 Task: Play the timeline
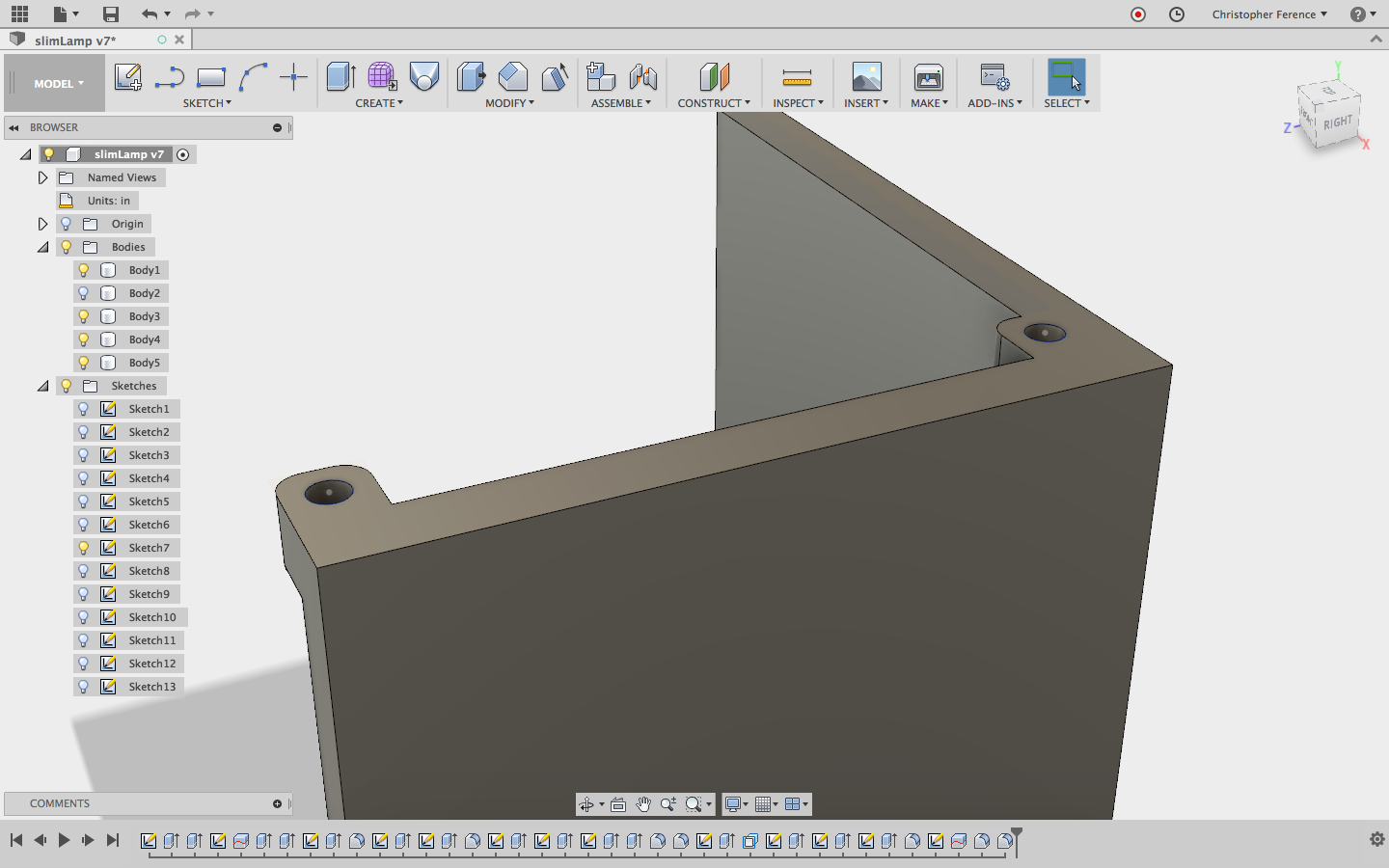click(64, 840)
